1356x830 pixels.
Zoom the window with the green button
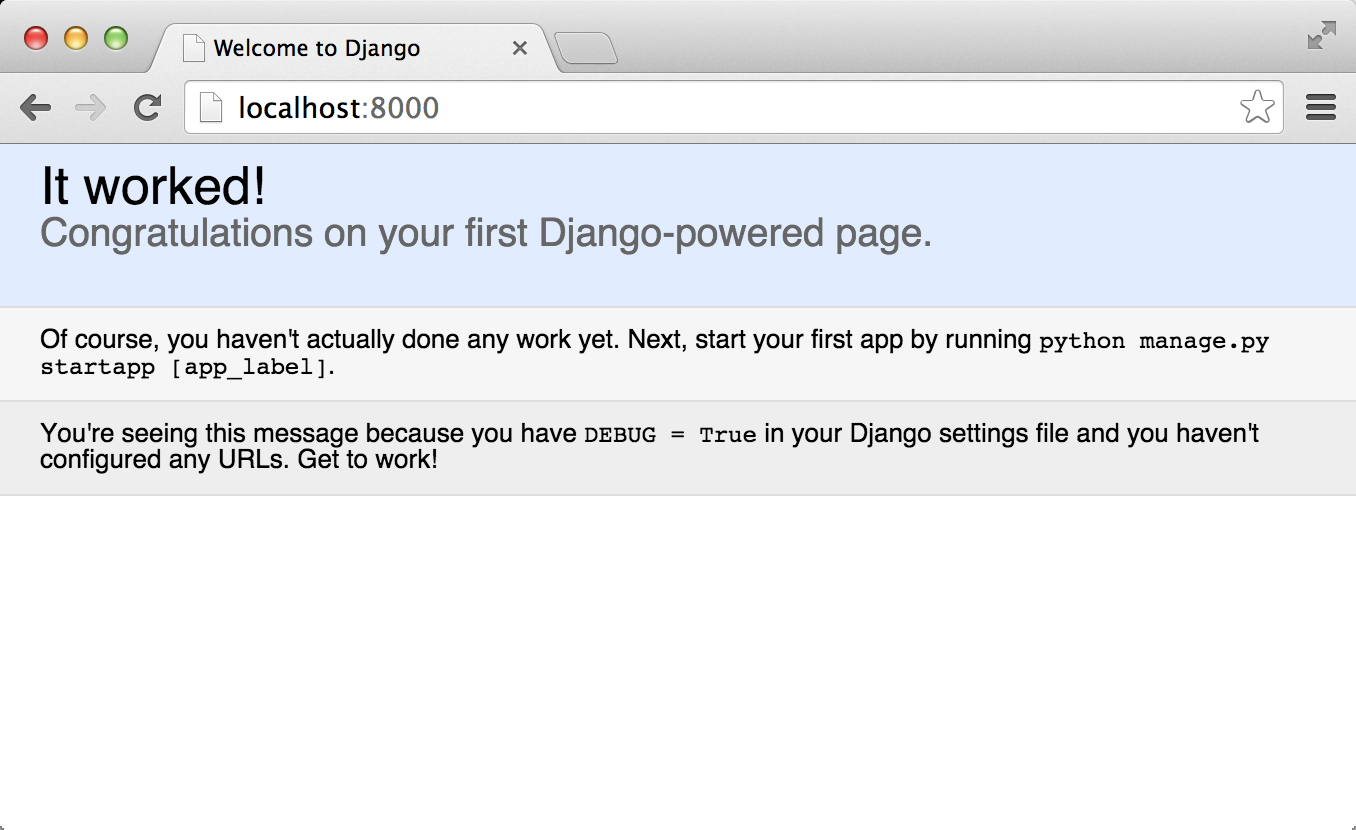click(x=116, y=38)
